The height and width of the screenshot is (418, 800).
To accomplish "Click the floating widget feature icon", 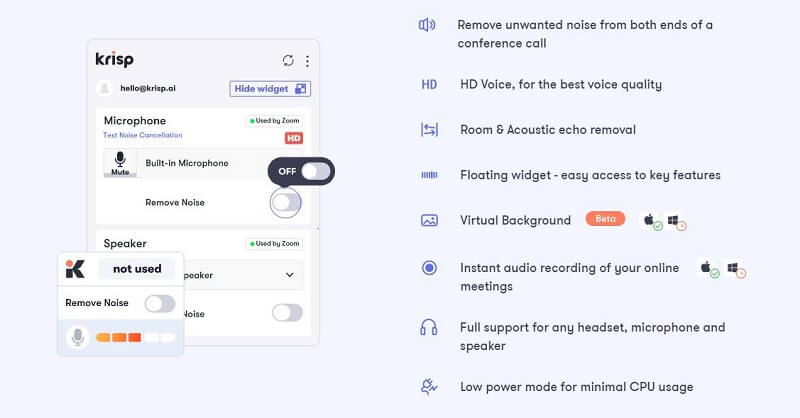I will pos(429,175).
